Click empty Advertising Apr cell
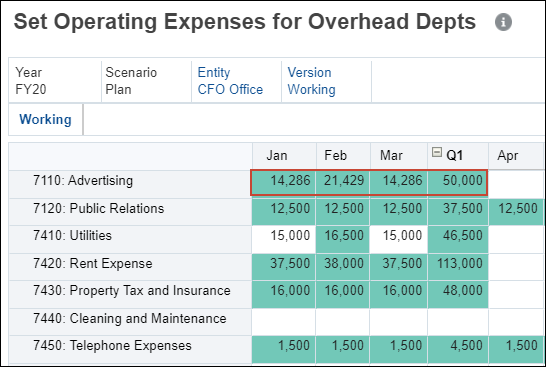The width and height of the screenshot is (546, 367). click(517, 184)
